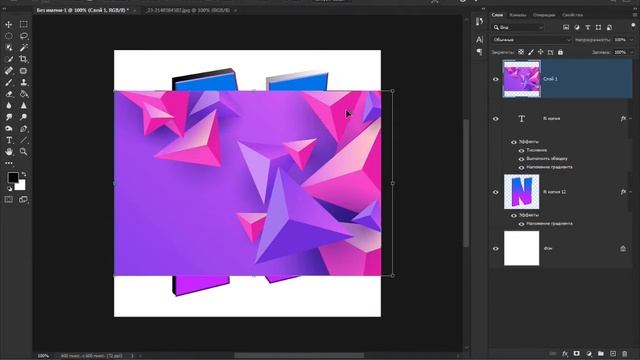Hide the Фон background layer
640x360 pixels.
coord(496,248)
